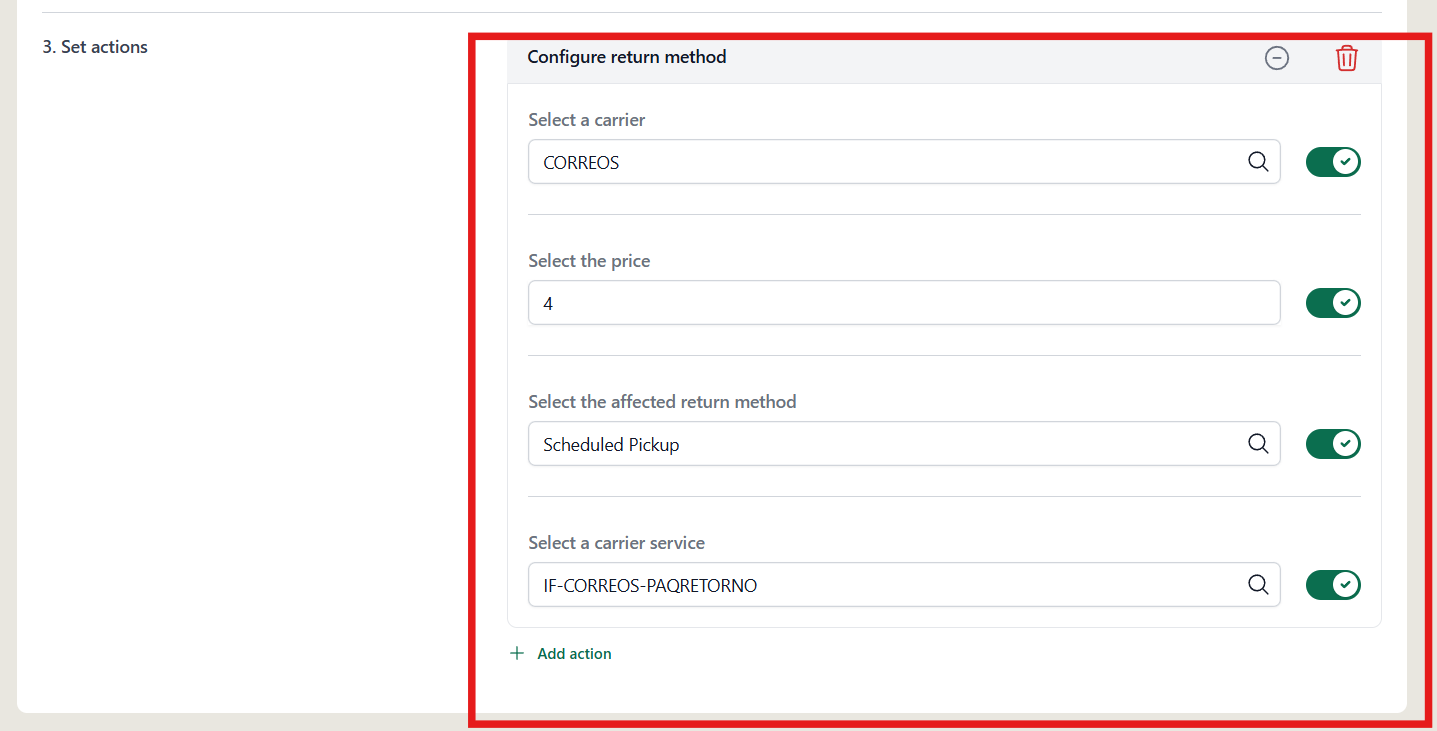Open the CORREOS carrier dropdown
Image resolution: width=1437 pixels, height=731 pixels.
(904, 162)
